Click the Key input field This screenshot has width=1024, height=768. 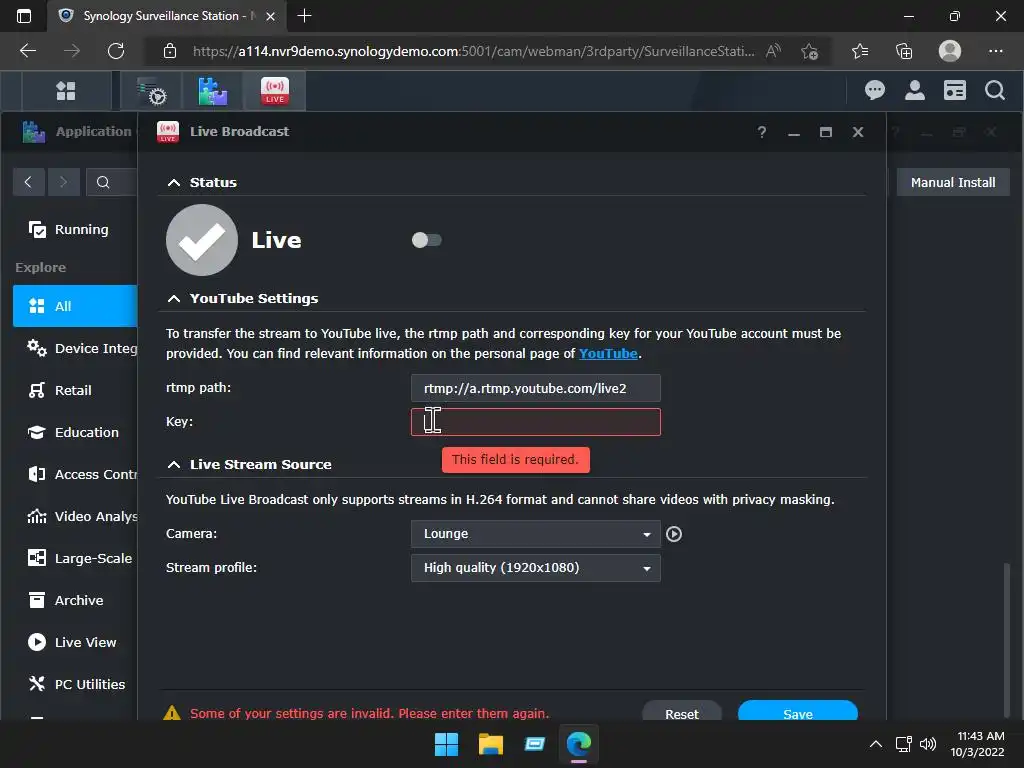coord(536,422)
